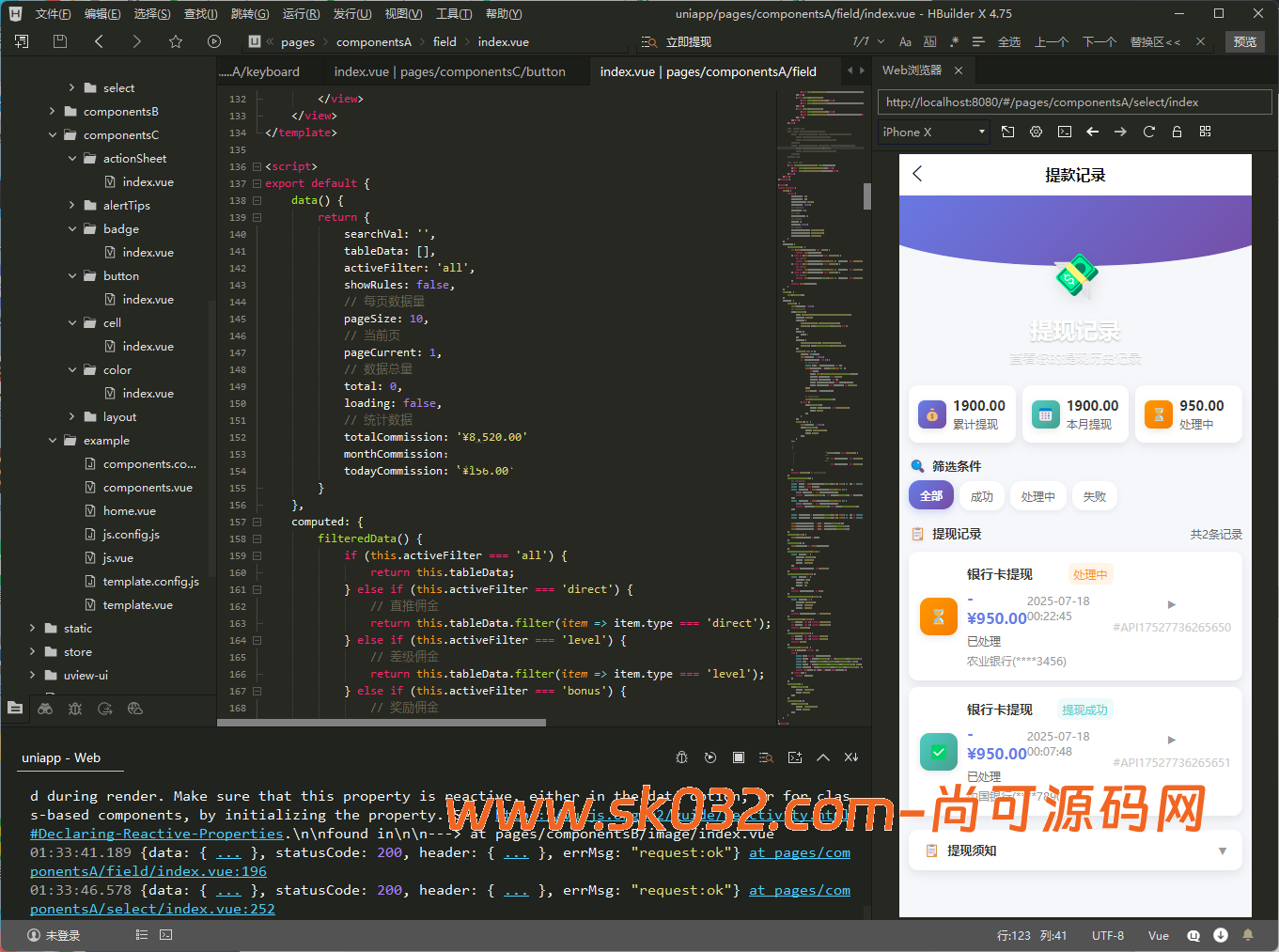1279x952 pixels.
Task: Open the iPhone X device dropdown
Action: (x=932, y=132)
